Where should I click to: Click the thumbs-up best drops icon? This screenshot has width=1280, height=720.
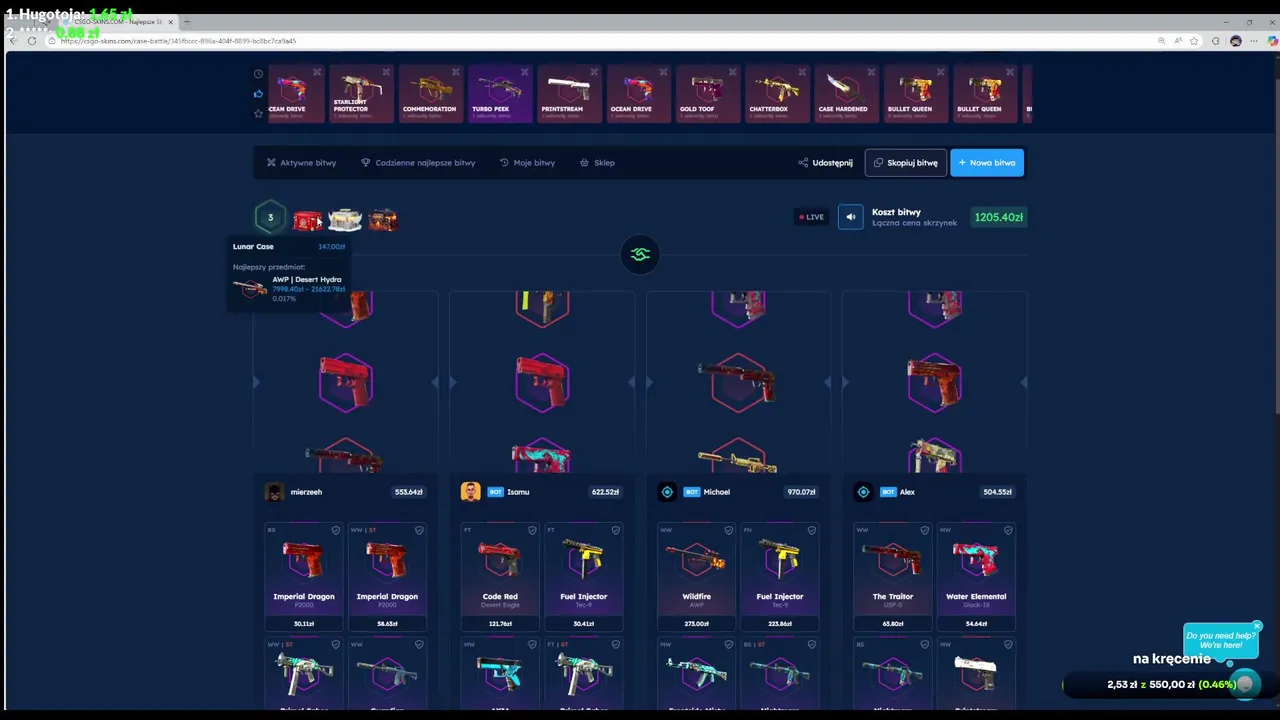tap(258, 94)
